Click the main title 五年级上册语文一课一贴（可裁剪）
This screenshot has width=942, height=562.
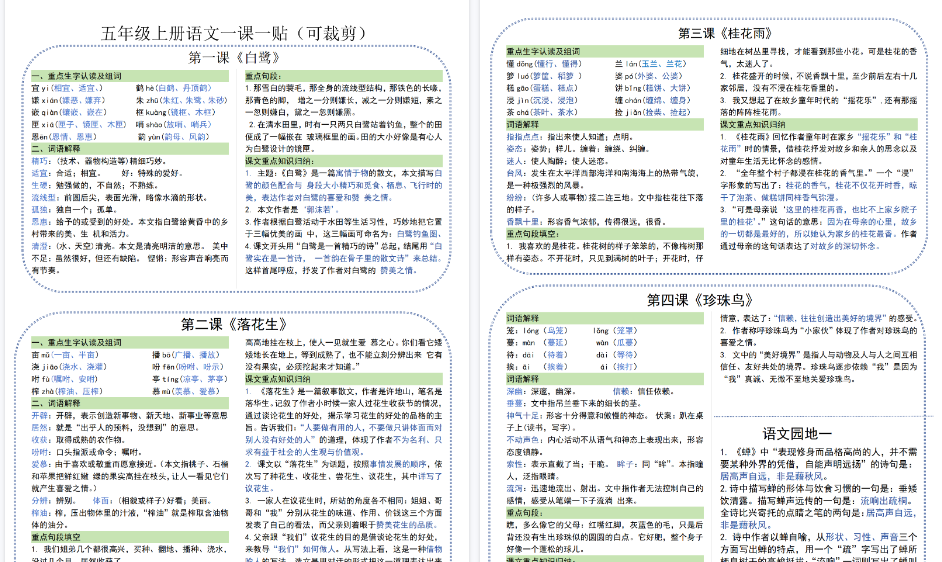pos(233,33)
